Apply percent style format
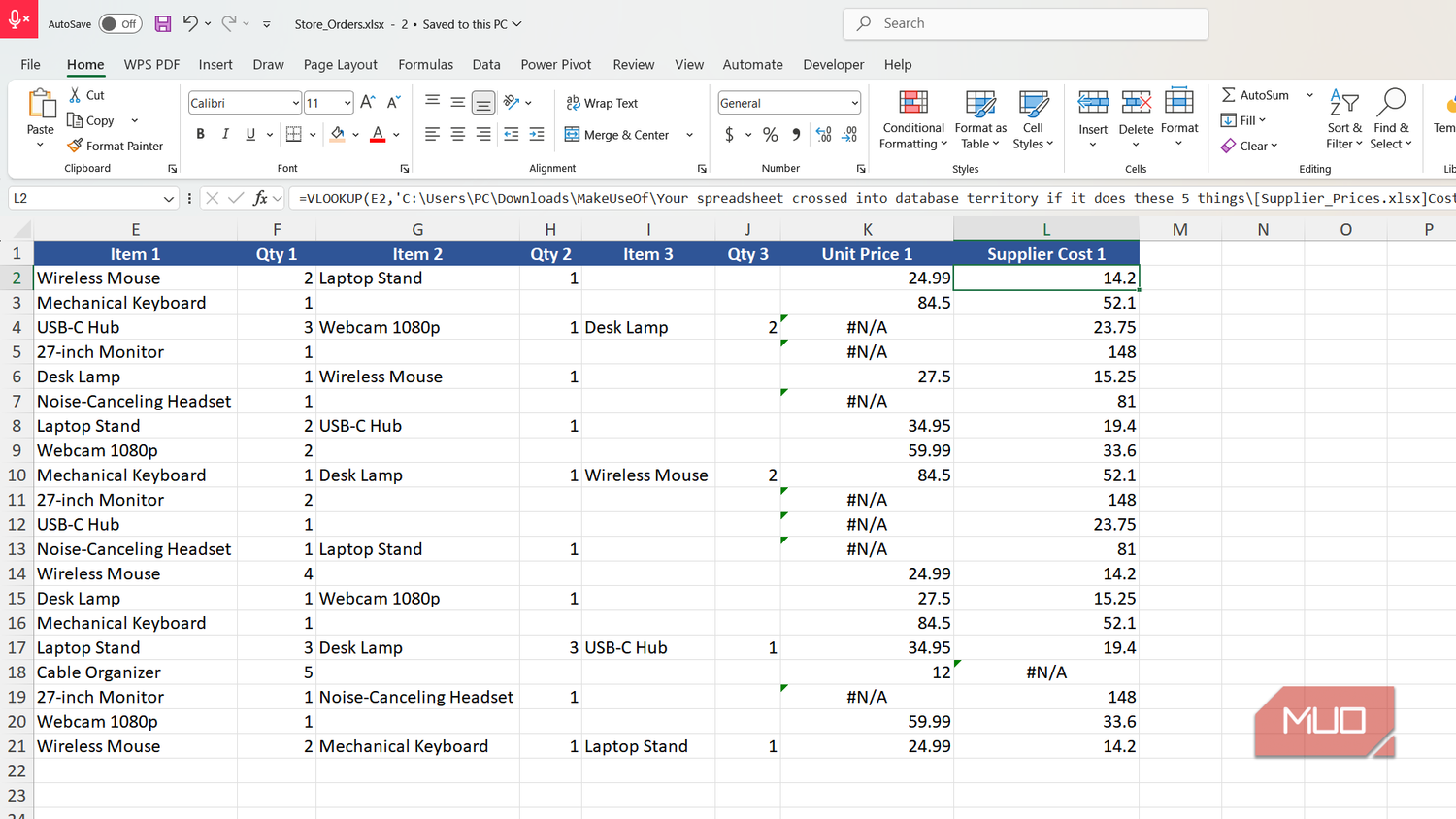Screen dimensions: 1456x819 [770, 134]
